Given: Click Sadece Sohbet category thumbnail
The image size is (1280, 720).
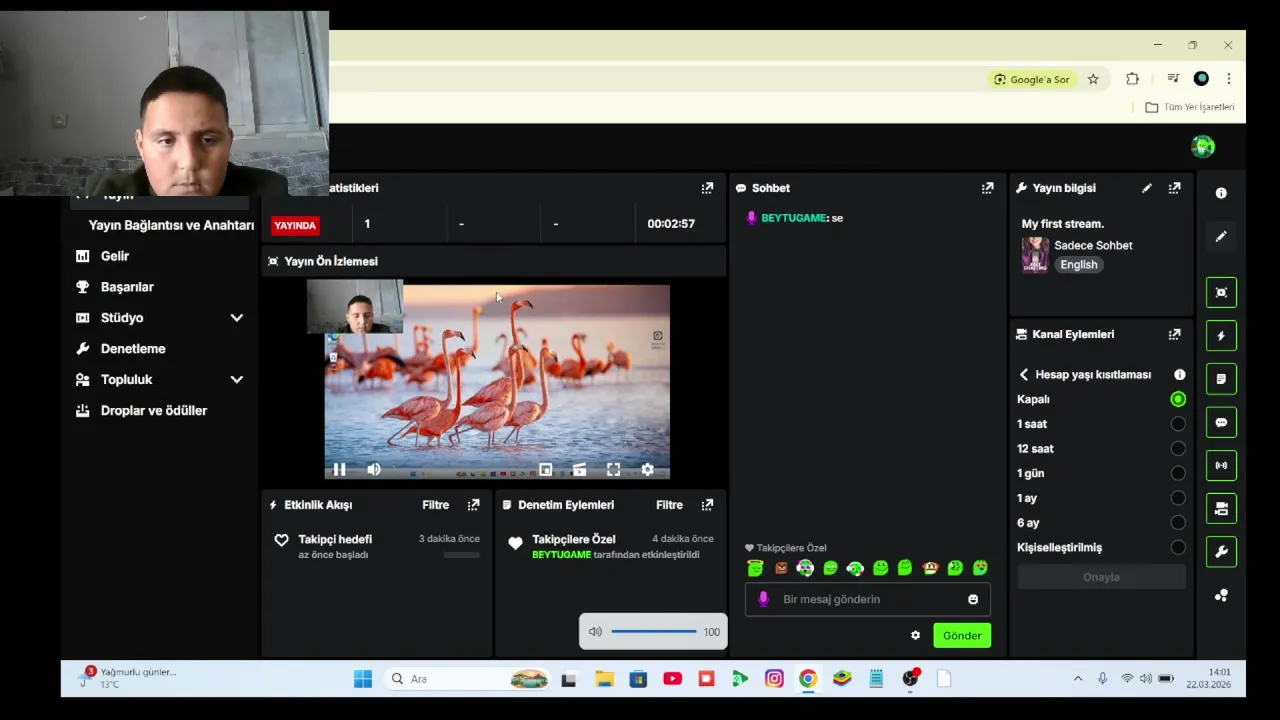Looking at the screenshot, I should (1035, 255).
